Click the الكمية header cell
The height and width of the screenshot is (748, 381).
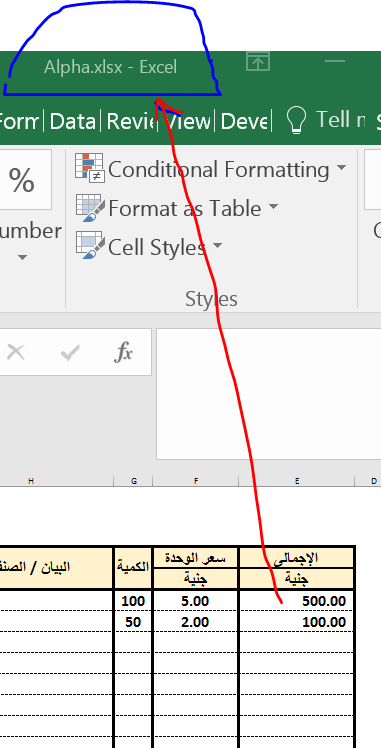133,568
